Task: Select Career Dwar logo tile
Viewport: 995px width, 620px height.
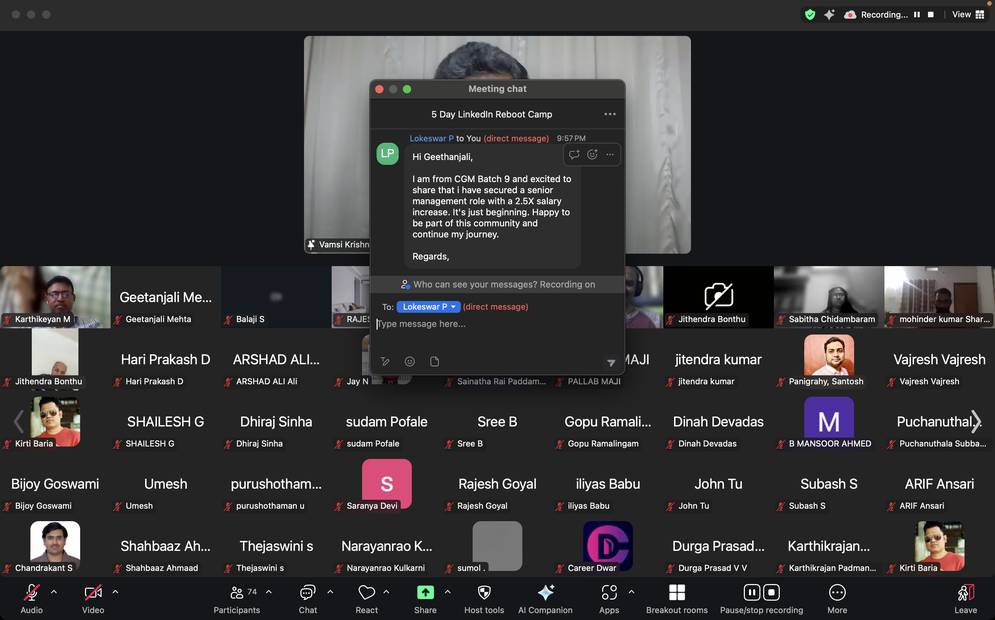Action: (x=608, y=546)
